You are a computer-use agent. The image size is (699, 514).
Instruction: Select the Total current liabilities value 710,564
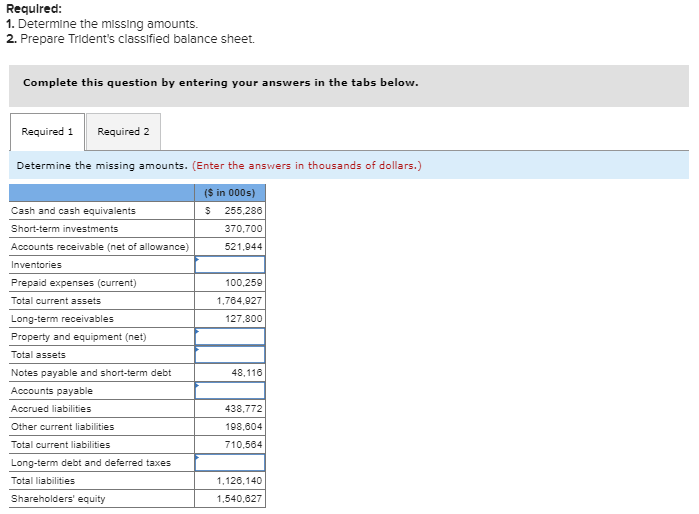243,444
